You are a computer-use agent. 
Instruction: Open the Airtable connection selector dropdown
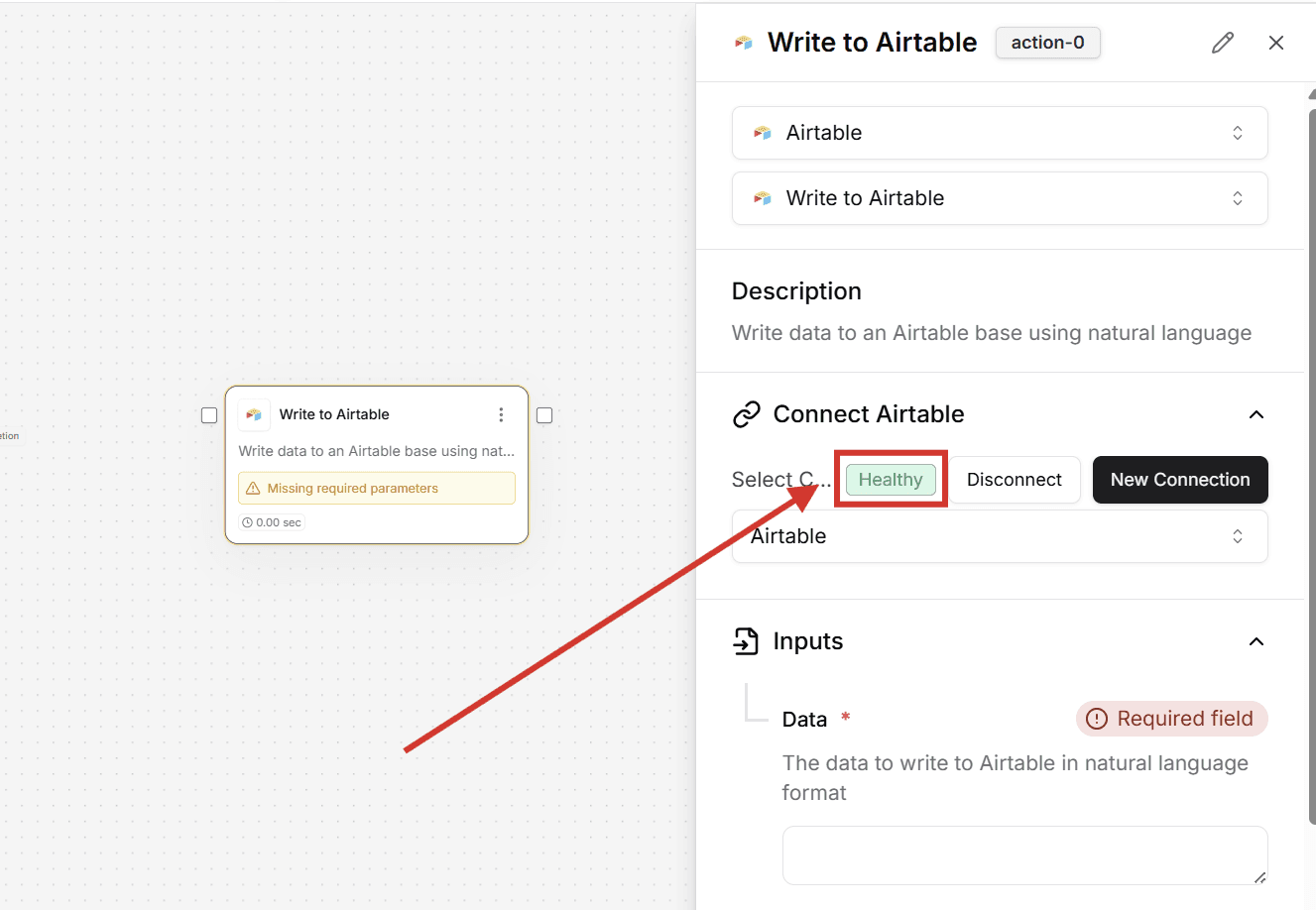point(1000,536)
